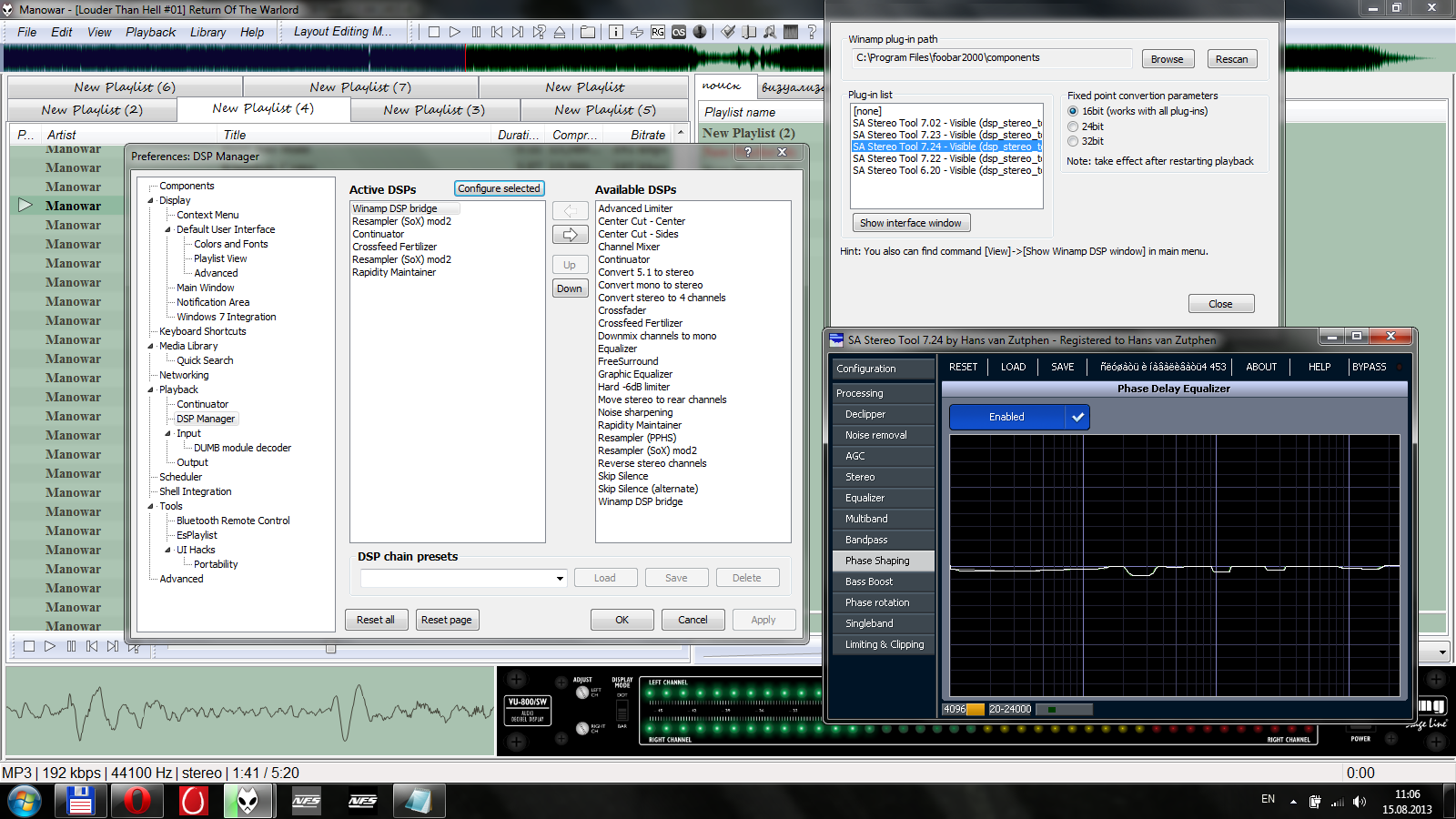The height and width of the screenshot is (819, 1456).
Task: Open the File menu
Action: pos(27,32)
